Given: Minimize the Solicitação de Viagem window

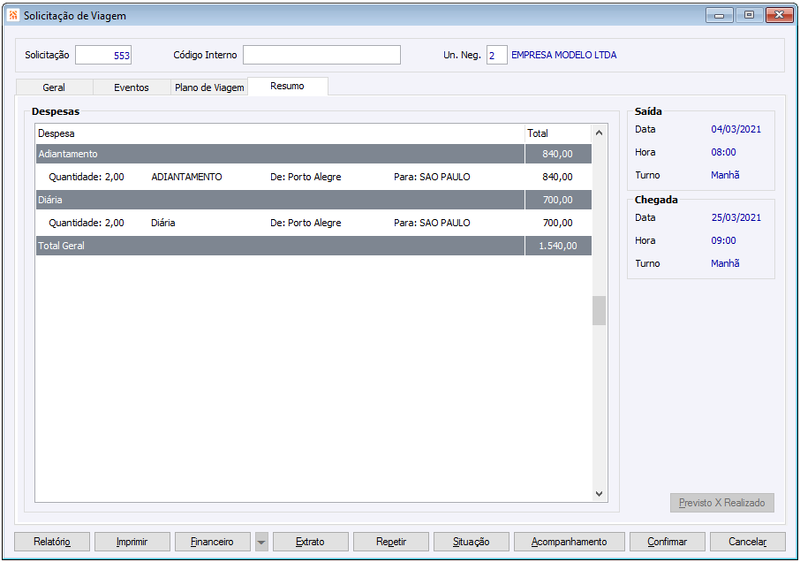Looking at the screenshot, I should pos(719,15).
